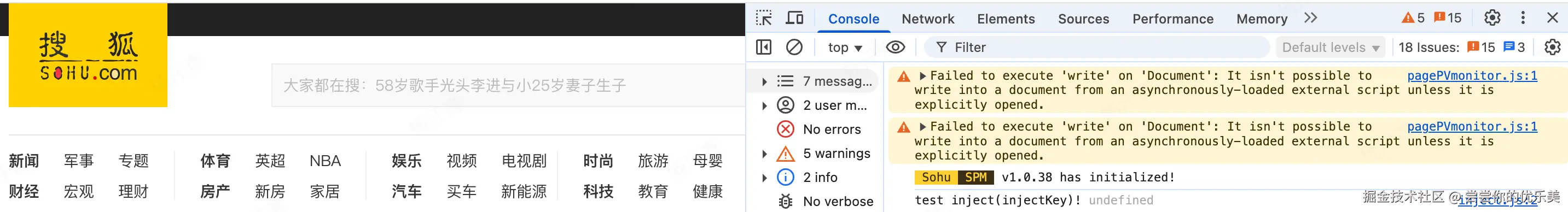Click the test inject(injectKey) log line

pyautogui.click(x=1033, y=201)
